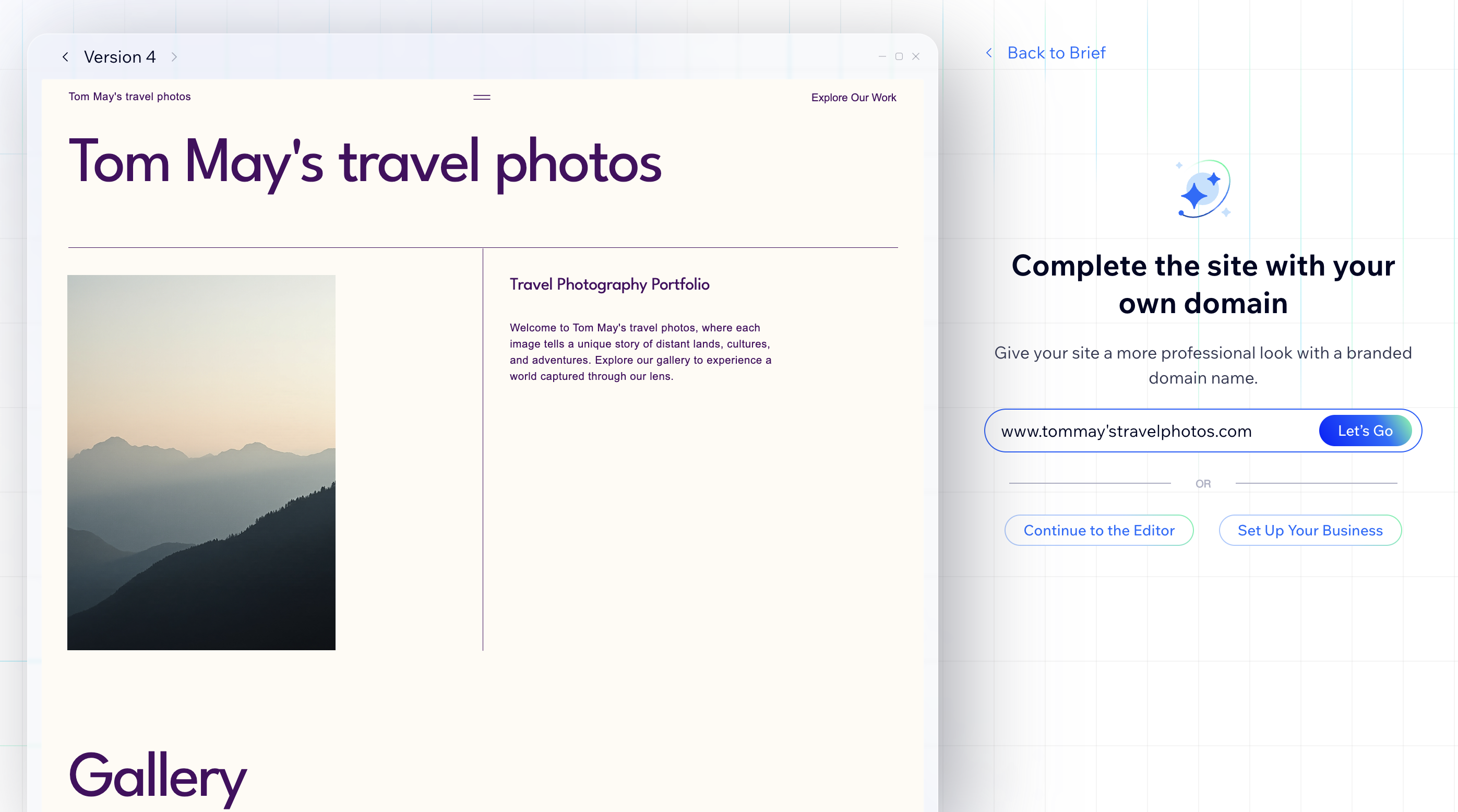The image size is (1458, 812).
Task: Click the mountain photo thumbnail
Action: (201, 462)
